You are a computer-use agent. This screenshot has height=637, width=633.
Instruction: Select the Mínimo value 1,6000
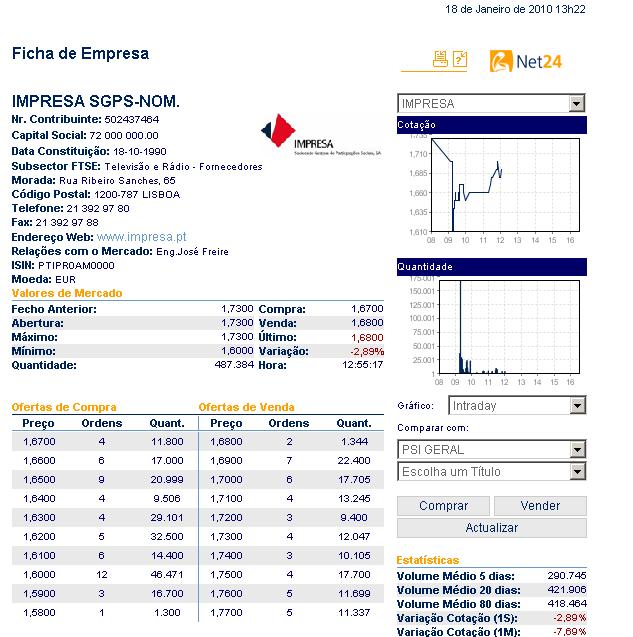point(237,351)
